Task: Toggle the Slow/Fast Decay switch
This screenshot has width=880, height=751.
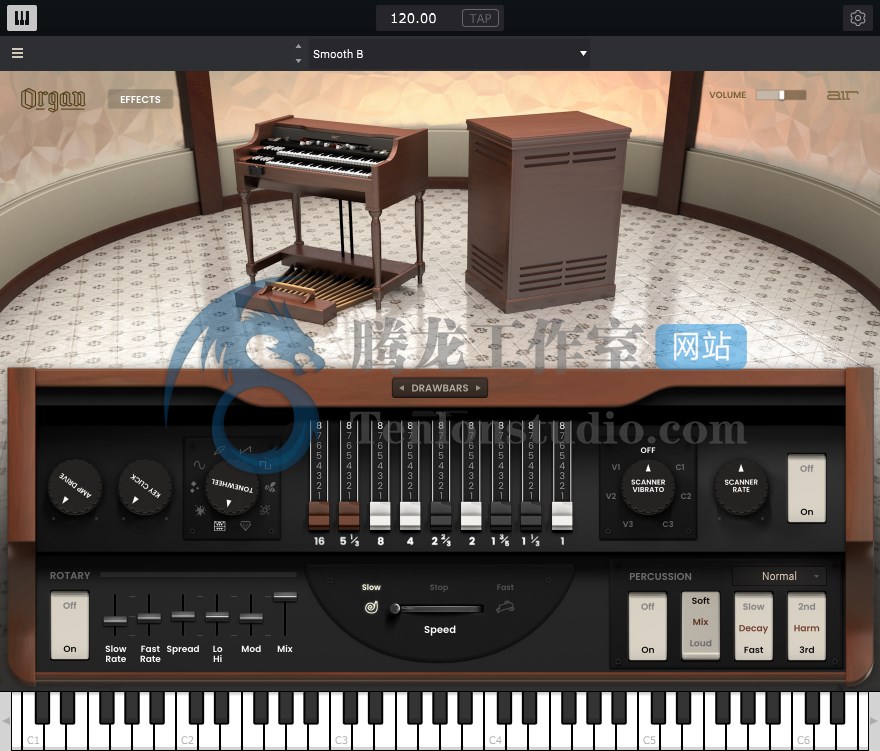Action: click(753, 627)
